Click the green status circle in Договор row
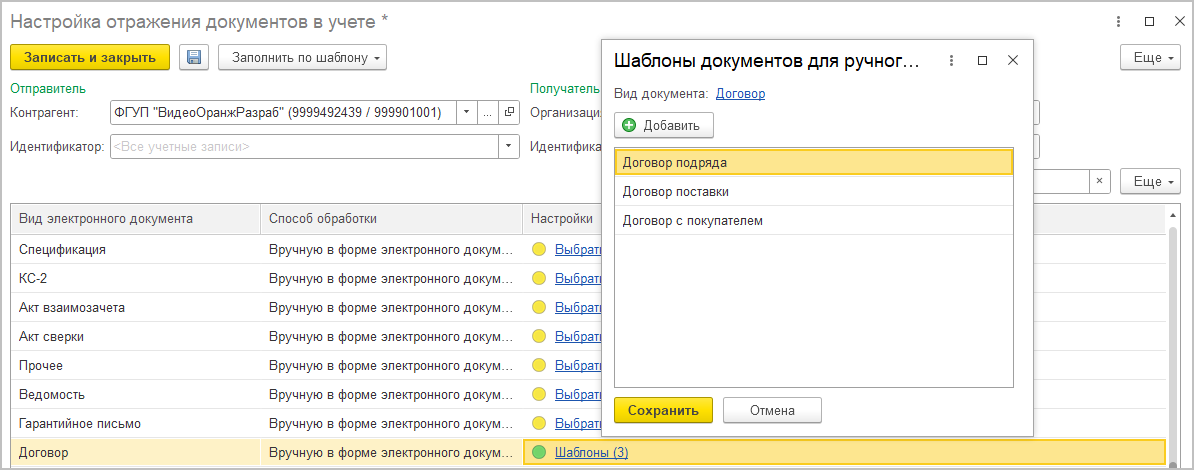 [x=539, y=453]
